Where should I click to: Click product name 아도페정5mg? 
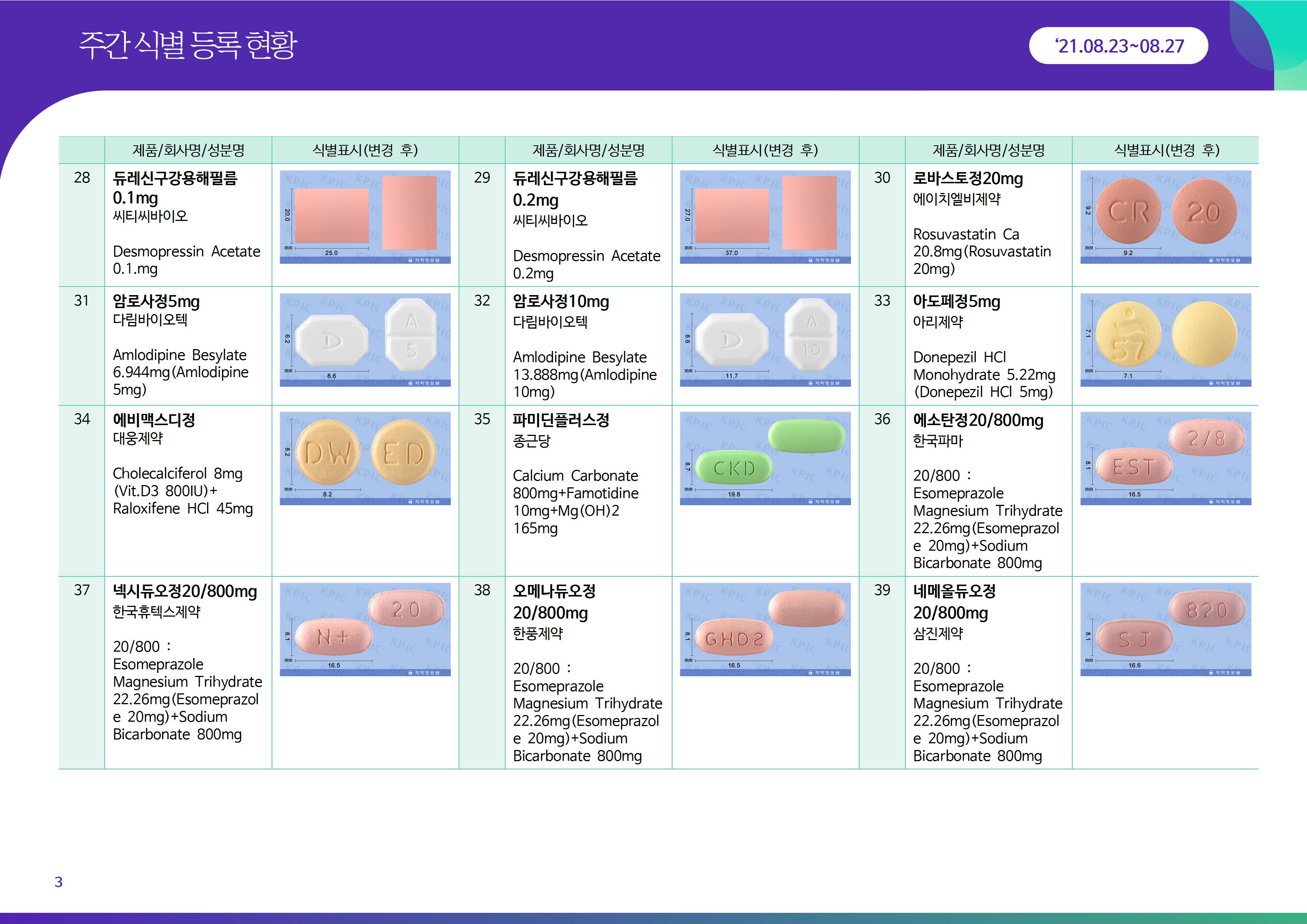click(x=956, y=302)
